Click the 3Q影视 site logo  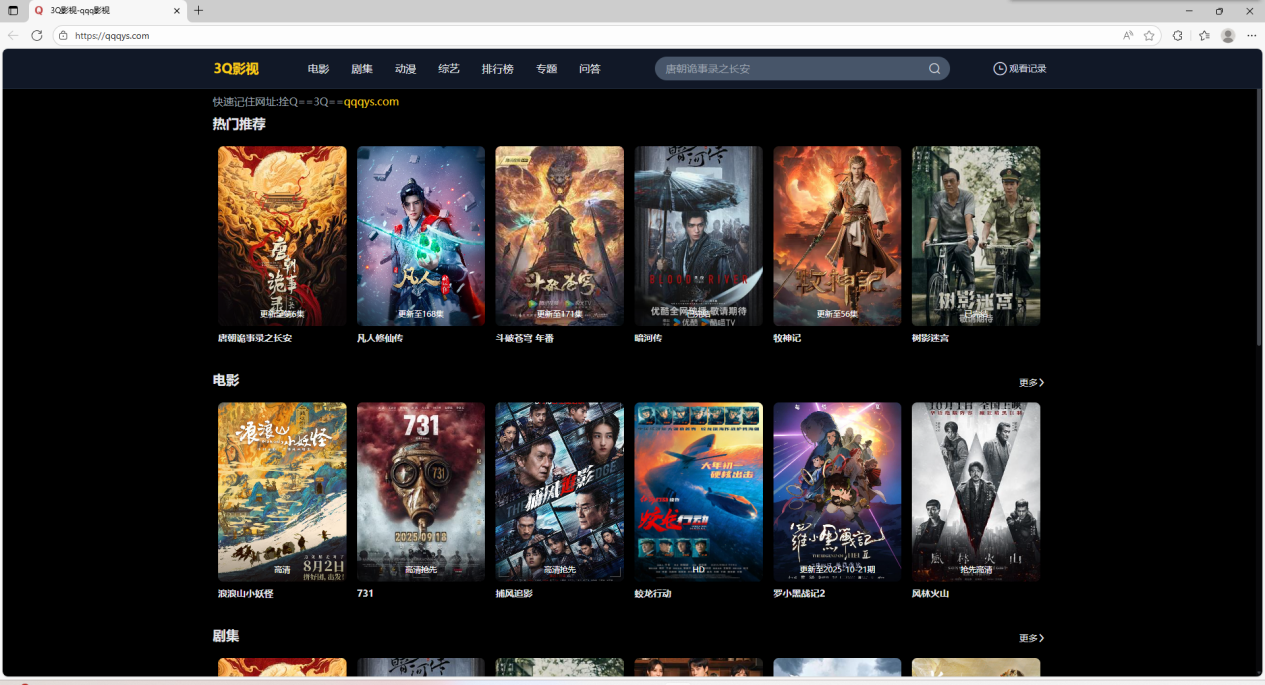236,69
